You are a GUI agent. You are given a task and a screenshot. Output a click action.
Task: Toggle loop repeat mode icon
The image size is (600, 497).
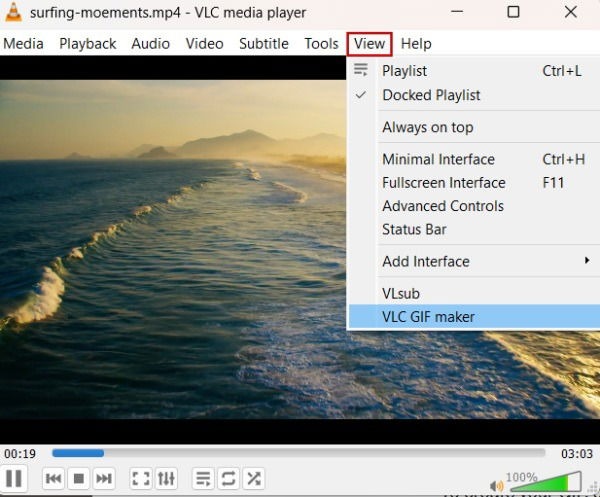coord(228,479)
